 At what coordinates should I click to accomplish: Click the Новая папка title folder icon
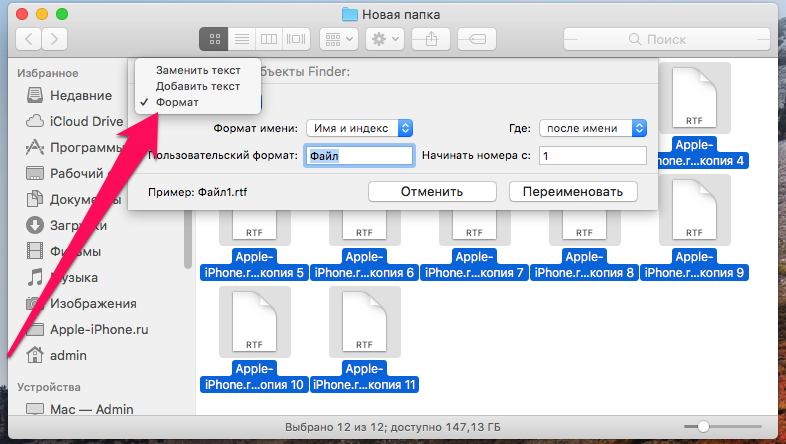(x=350, y=15)
